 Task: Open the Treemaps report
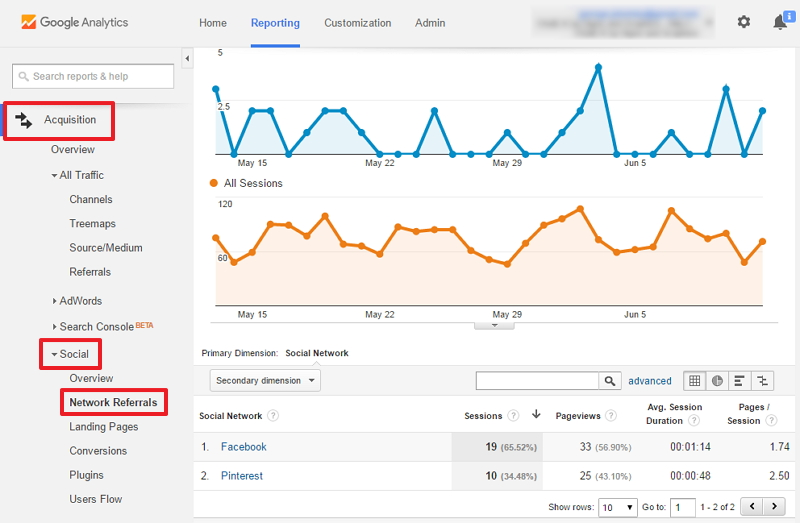pyautogui.click(x=92, y=223)
